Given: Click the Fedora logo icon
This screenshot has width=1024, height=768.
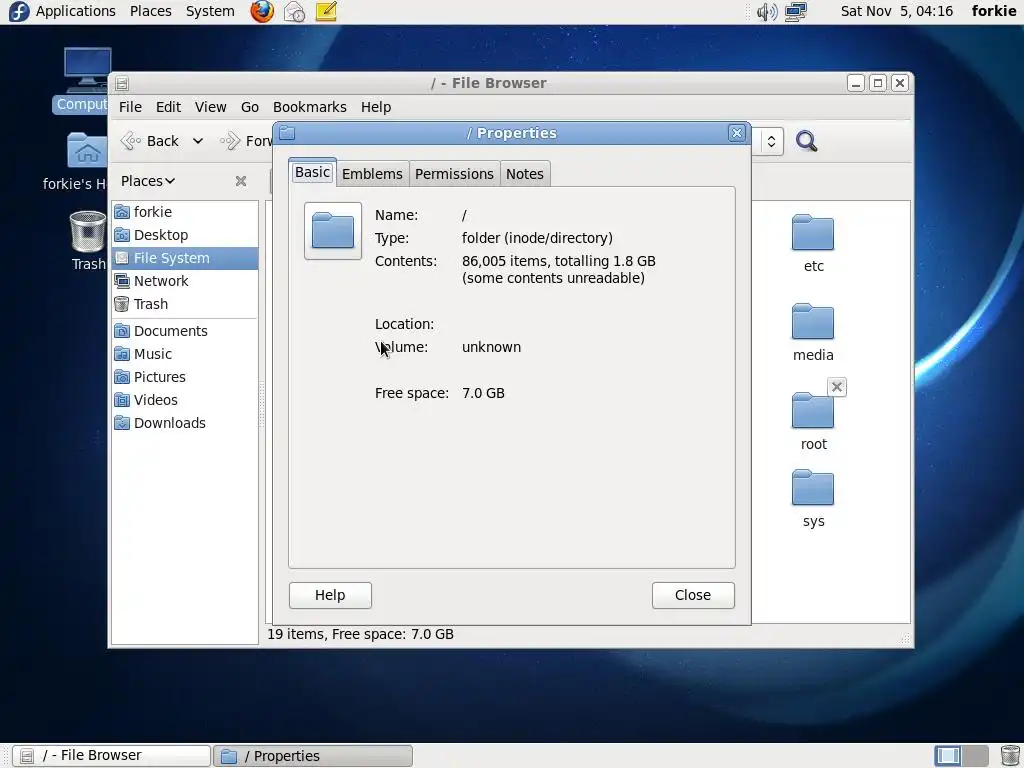Looking at the screenshot, I should [x=18, y=11].
